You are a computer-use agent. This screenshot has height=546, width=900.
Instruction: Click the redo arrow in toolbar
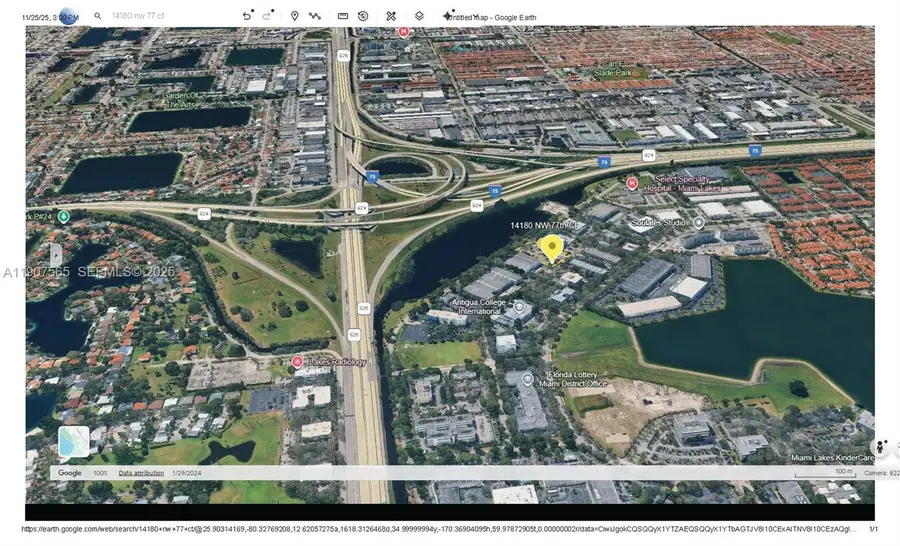[x=268, y=16]
